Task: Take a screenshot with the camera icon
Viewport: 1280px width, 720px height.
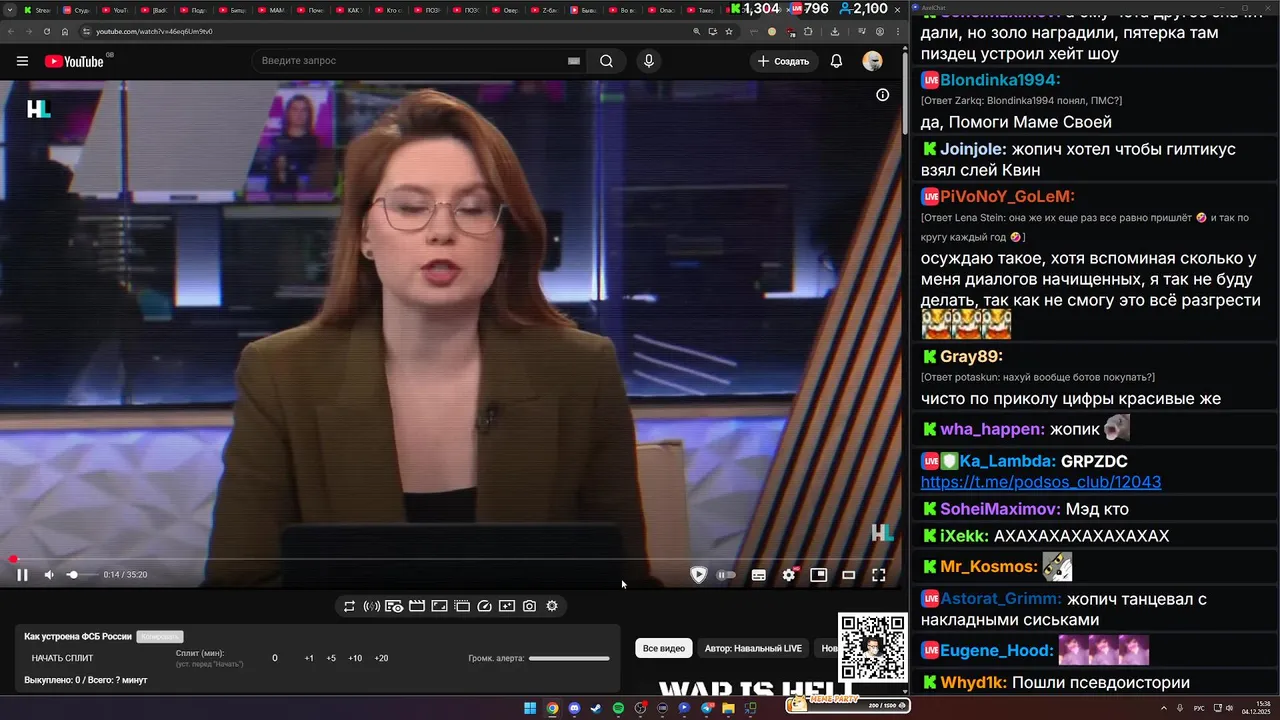Action: pyautogui.click(x=529, y=606)
